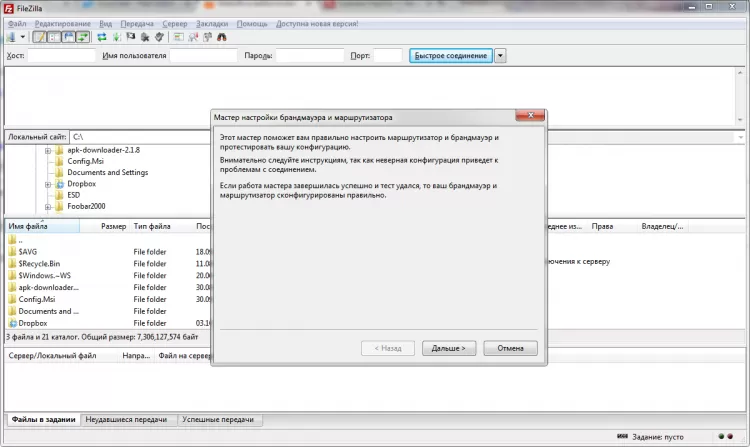Expand the Dropbox tree node

pyautogui.click(x=48, y=185)
